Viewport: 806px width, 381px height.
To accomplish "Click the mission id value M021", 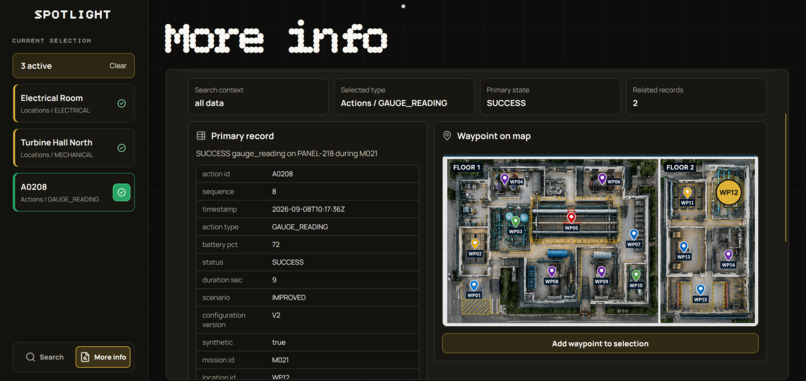I will pos(280,360).
